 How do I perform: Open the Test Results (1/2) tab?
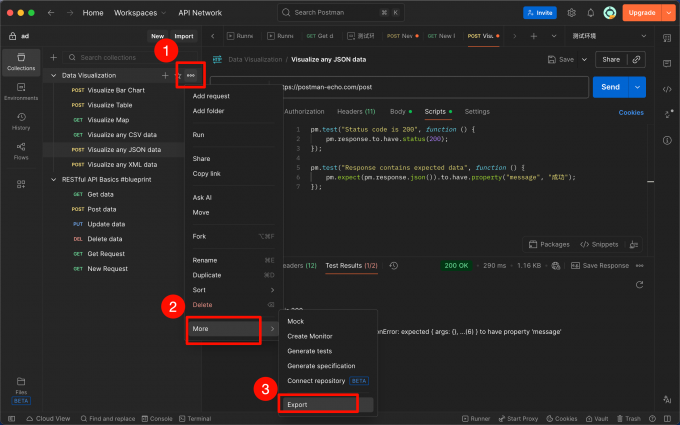351,265
